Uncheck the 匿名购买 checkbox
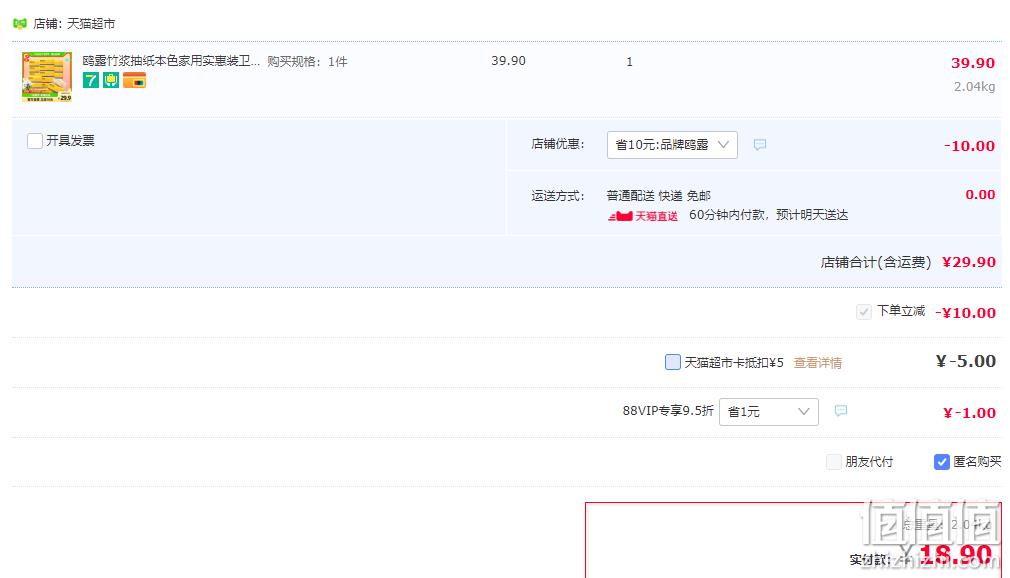This screenshot has width=1010, height=578. [941, 461]
